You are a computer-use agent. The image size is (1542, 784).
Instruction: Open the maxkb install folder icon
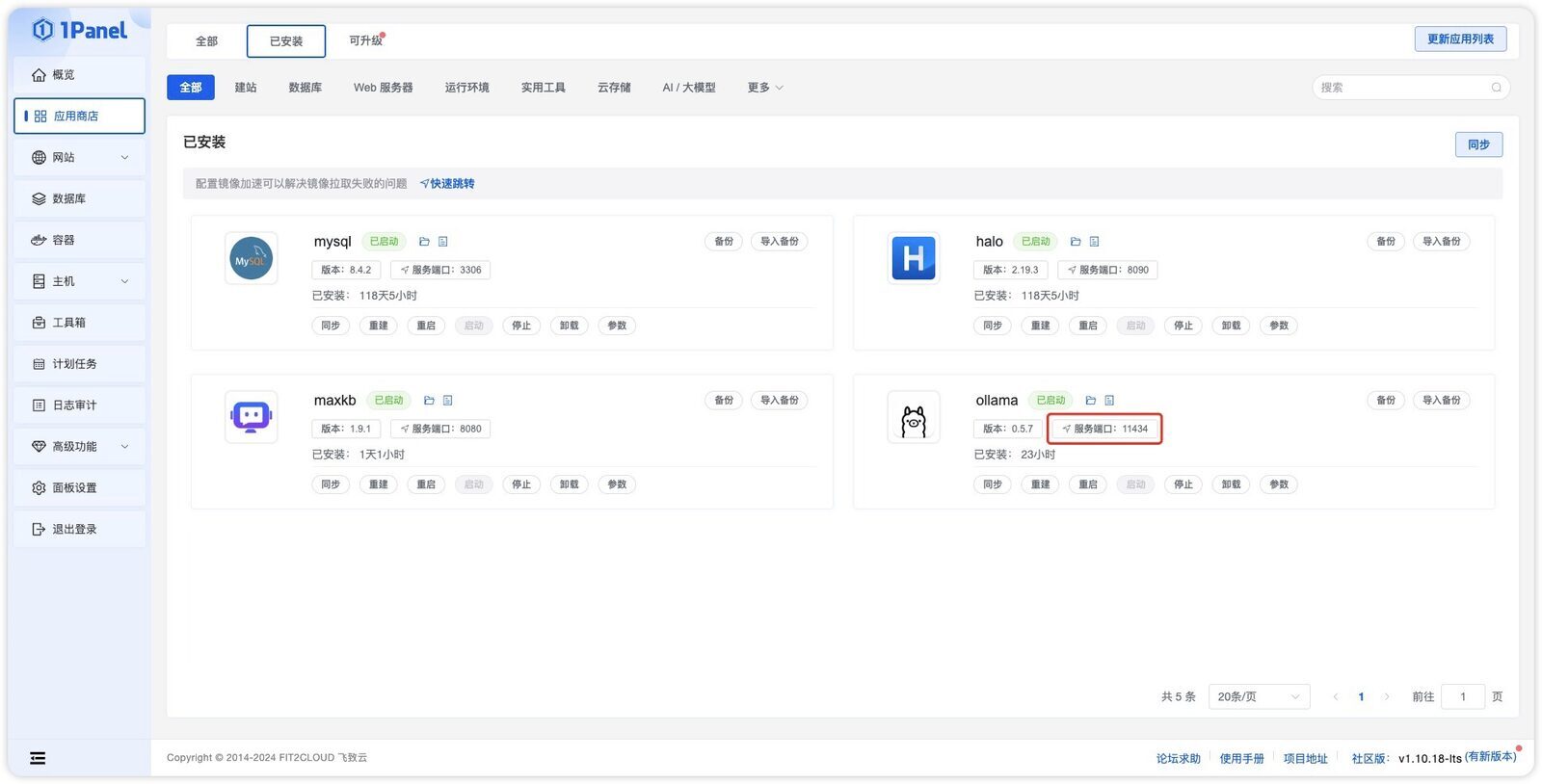(x=429, y=401)
